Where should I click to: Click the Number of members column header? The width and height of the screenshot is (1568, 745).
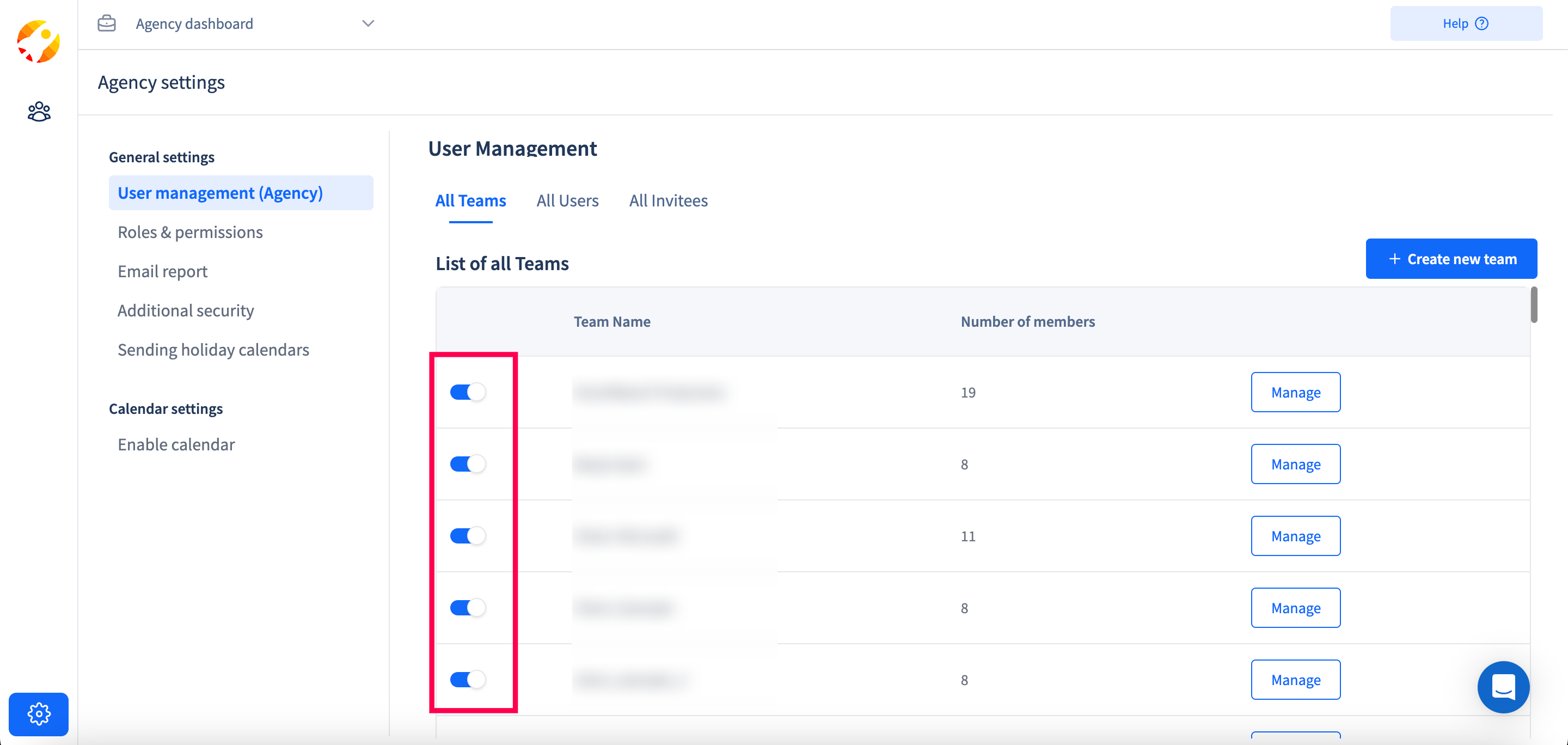tap(1027, 321)
